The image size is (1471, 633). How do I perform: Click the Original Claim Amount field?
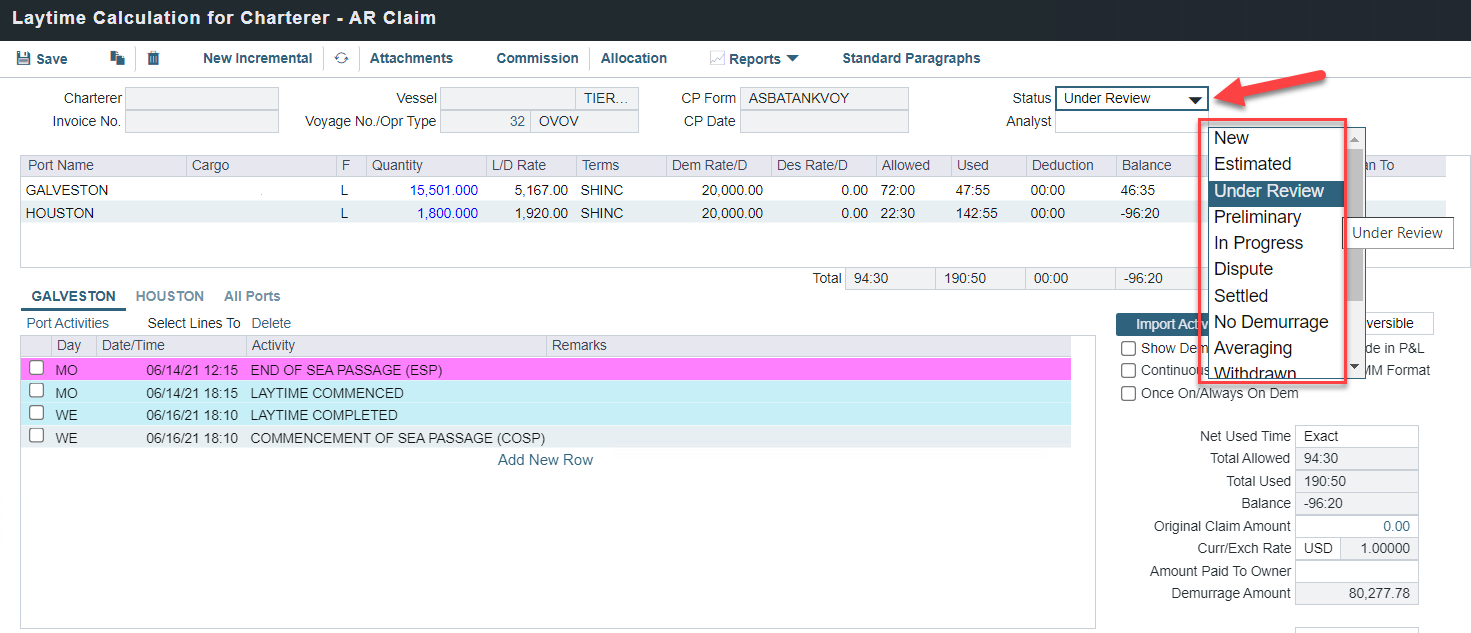click(1356, 526)
